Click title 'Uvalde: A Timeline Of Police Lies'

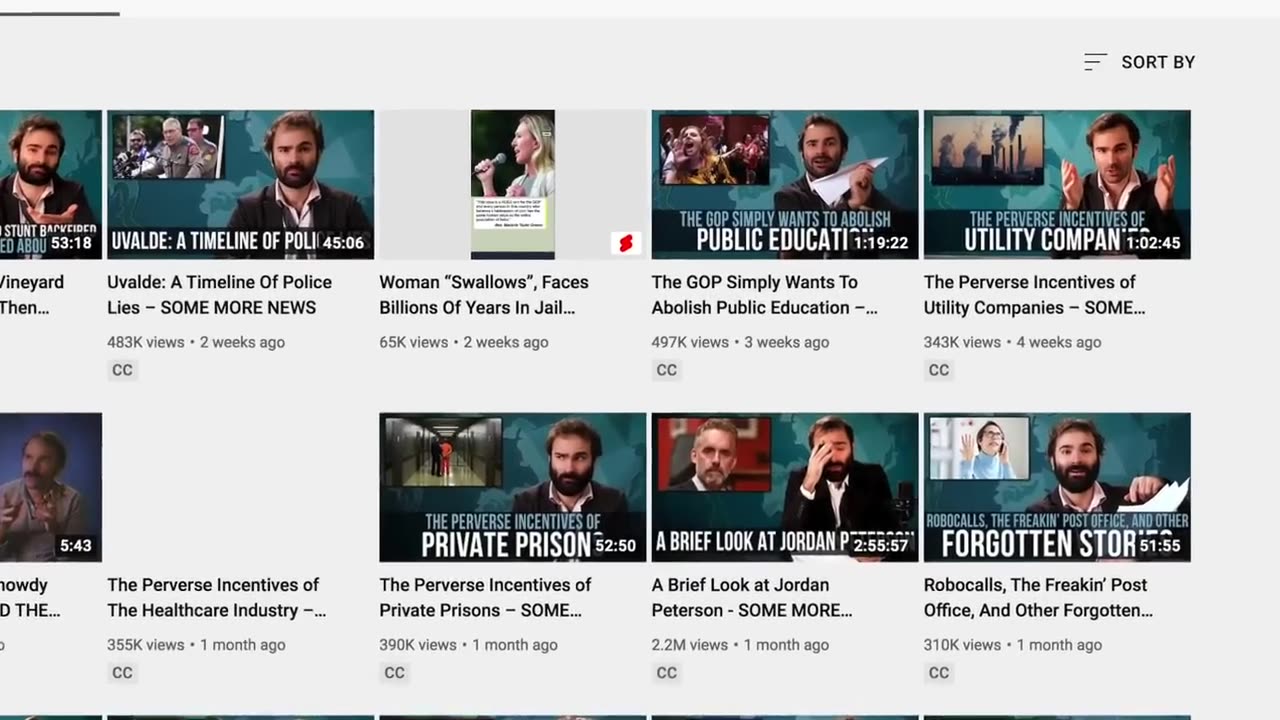219,295
